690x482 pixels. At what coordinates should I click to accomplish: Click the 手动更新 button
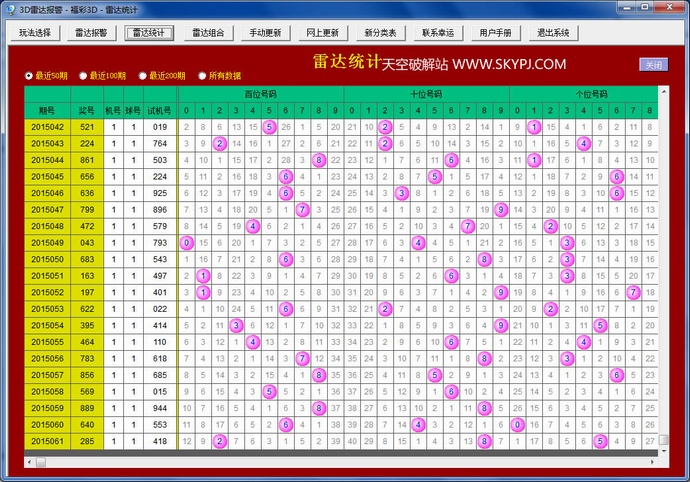click(265, 33)
